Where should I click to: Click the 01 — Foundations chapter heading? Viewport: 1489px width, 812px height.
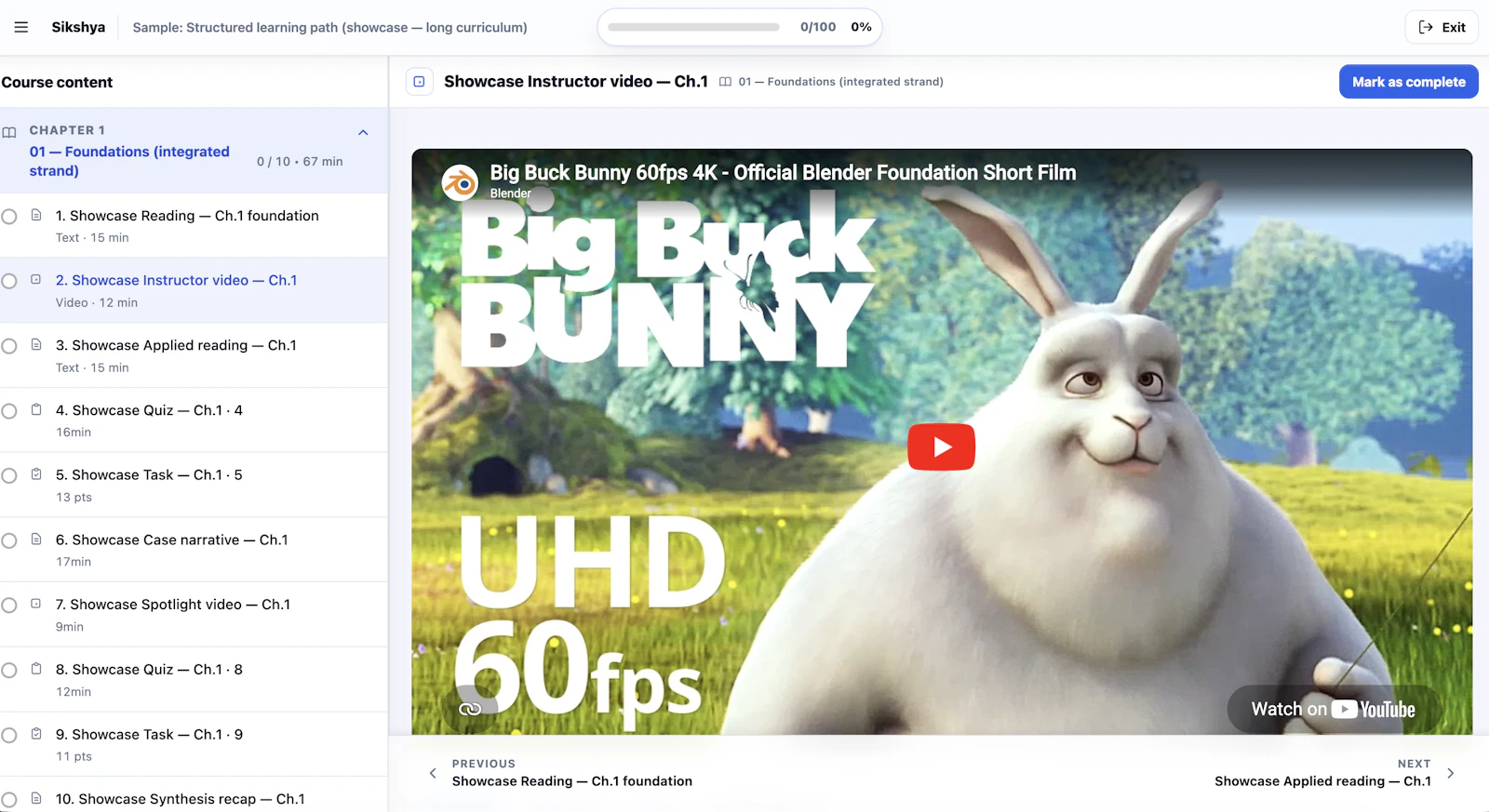[129, 161]
